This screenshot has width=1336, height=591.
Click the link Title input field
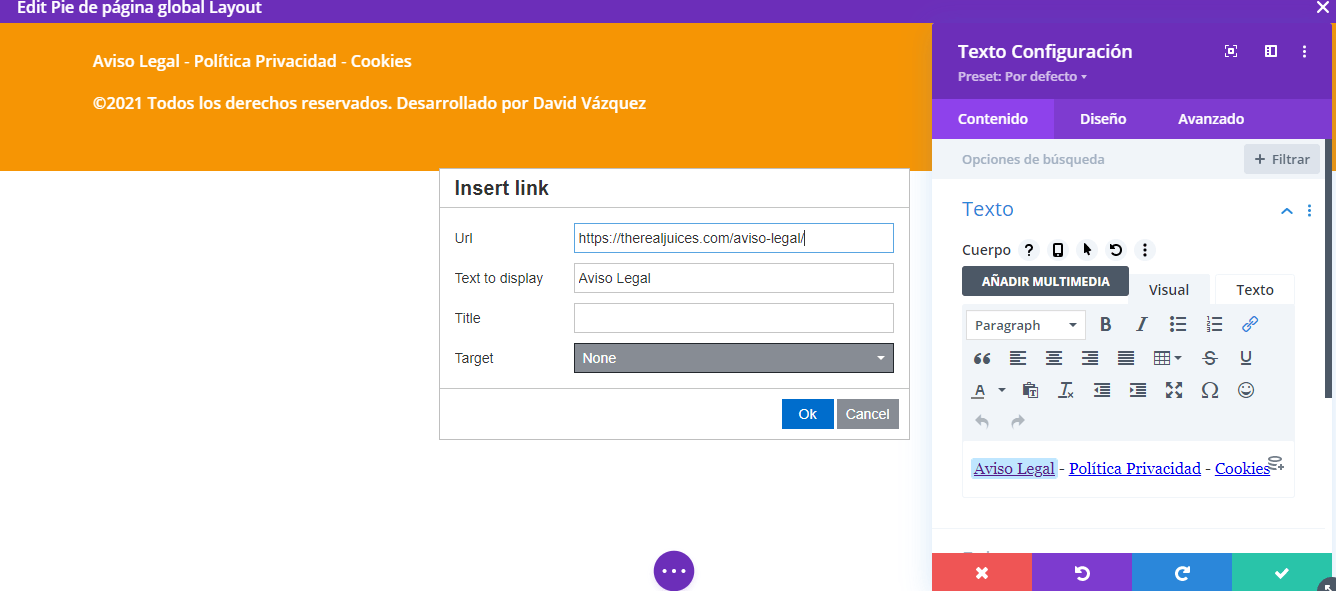[x=734, y=318]
